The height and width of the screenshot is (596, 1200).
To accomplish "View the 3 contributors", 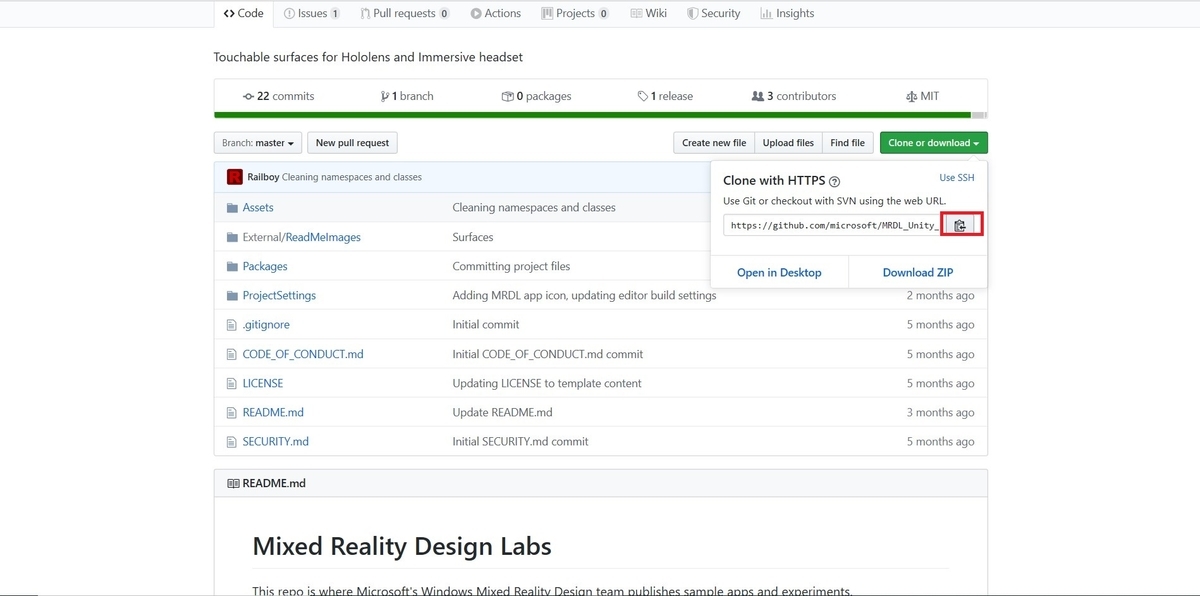I will 794,96.
